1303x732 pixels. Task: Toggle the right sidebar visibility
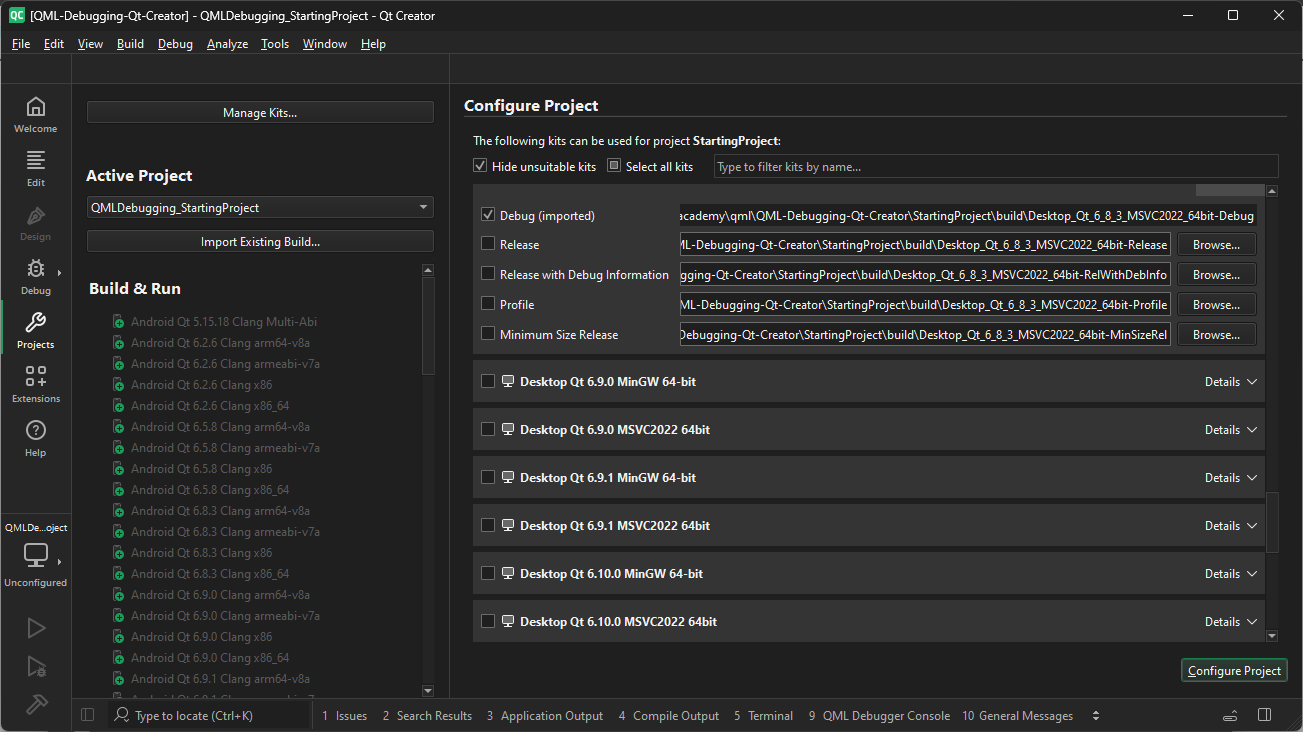[1265, 715]
